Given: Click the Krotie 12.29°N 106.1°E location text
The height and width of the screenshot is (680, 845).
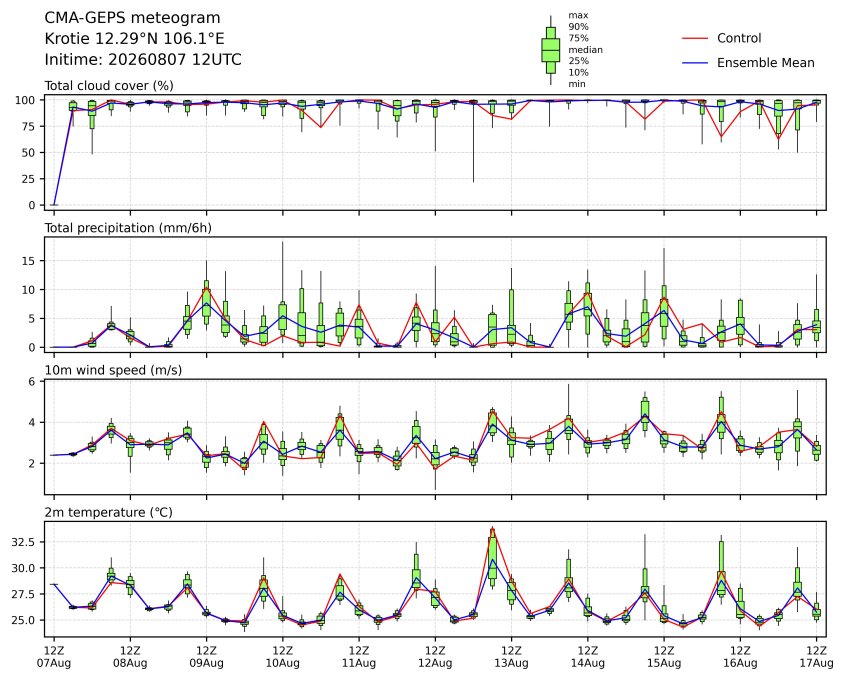Looking at the screenshot, I should click(134, 39).
